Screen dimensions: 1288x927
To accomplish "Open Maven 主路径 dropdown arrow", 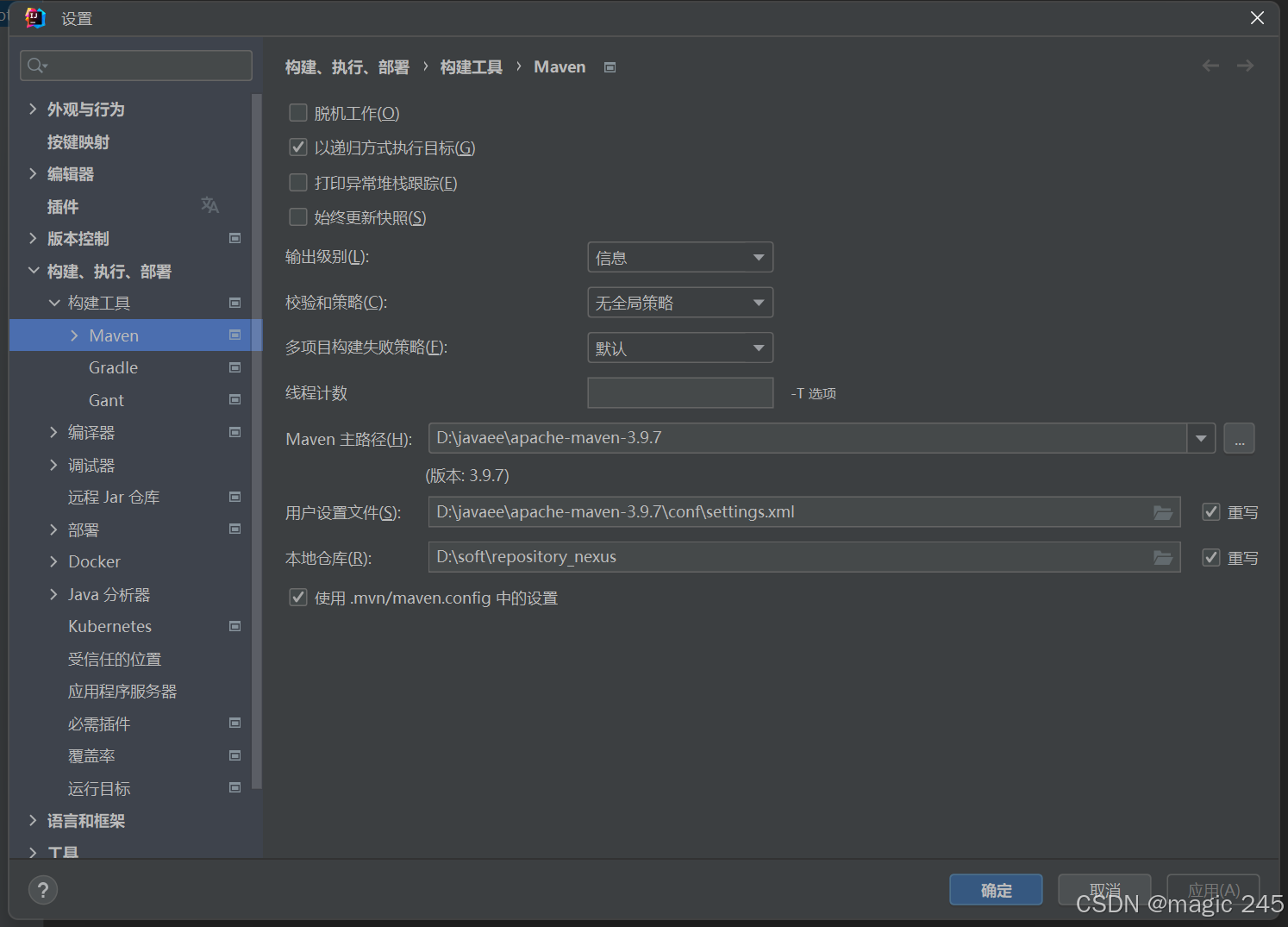I will click(x=1201, y=438).
